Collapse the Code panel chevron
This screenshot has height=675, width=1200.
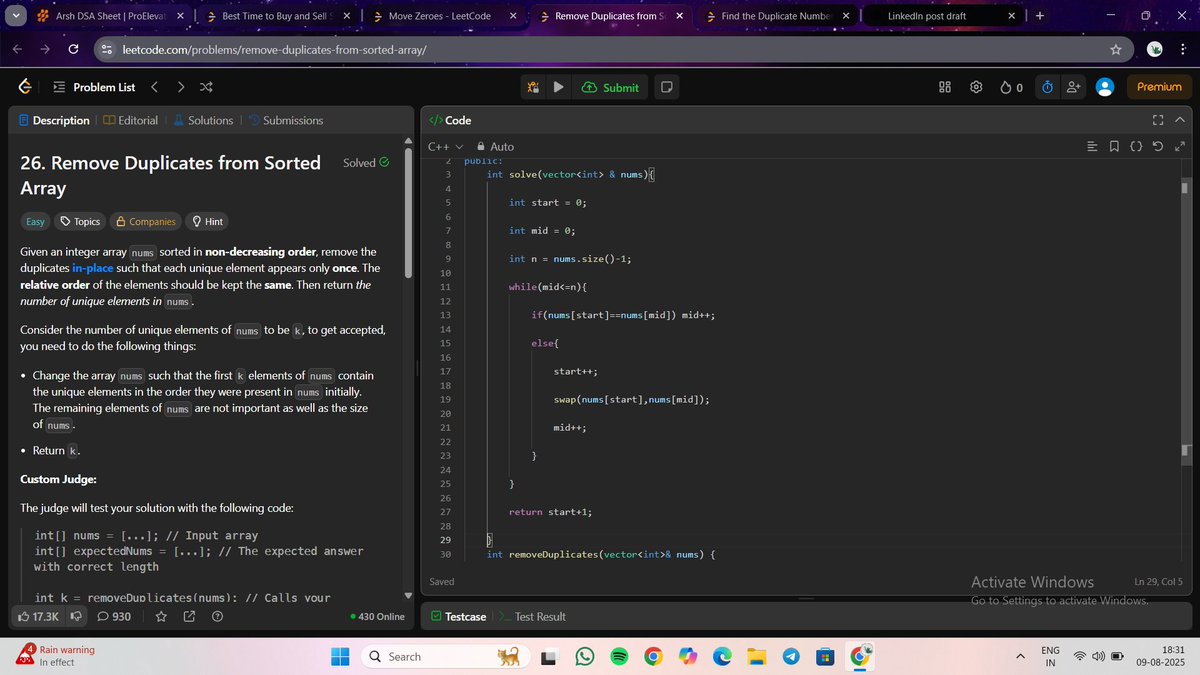(x=1180, y=120)
